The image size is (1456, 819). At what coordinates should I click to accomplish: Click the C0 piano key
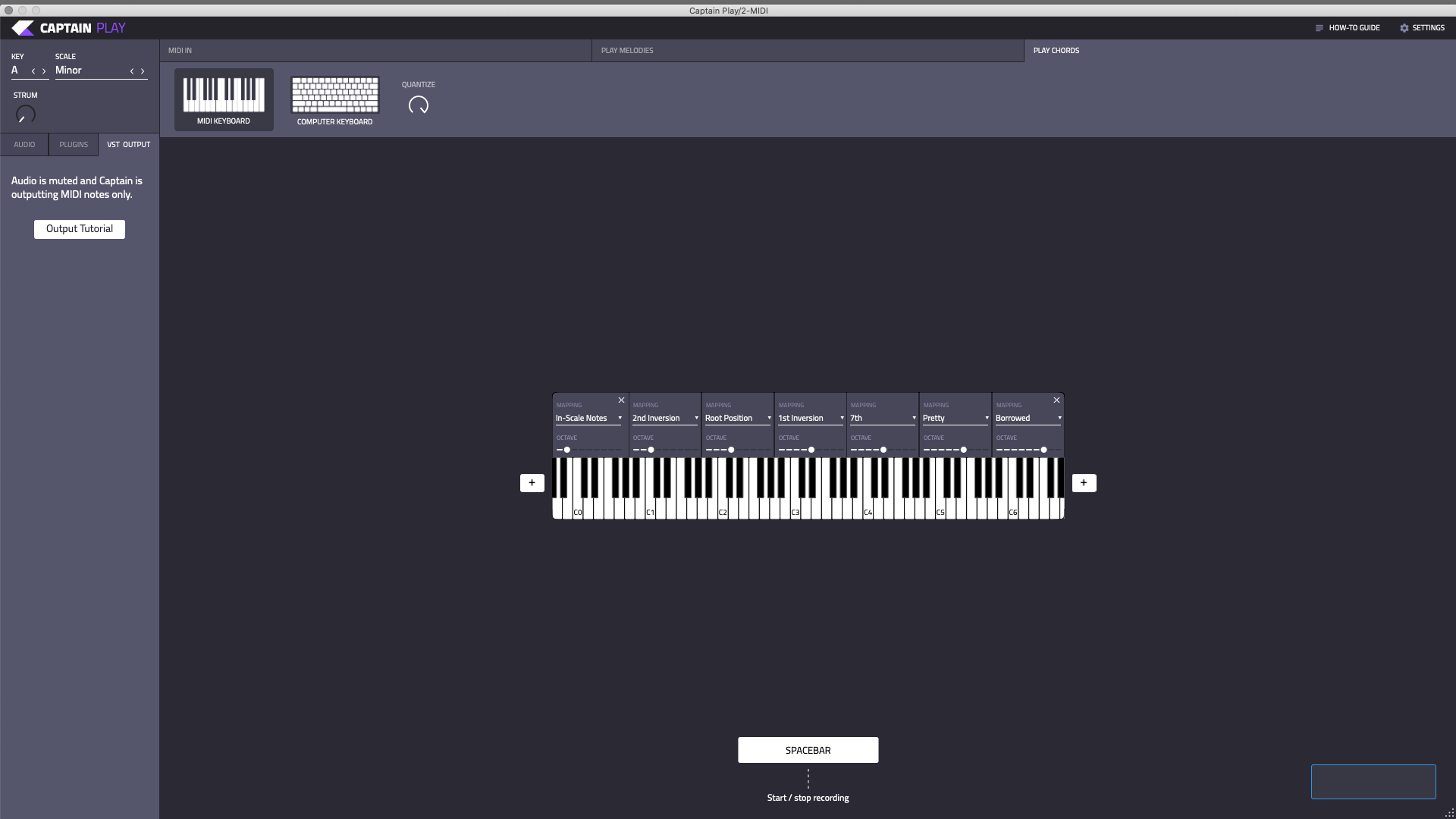578,509
